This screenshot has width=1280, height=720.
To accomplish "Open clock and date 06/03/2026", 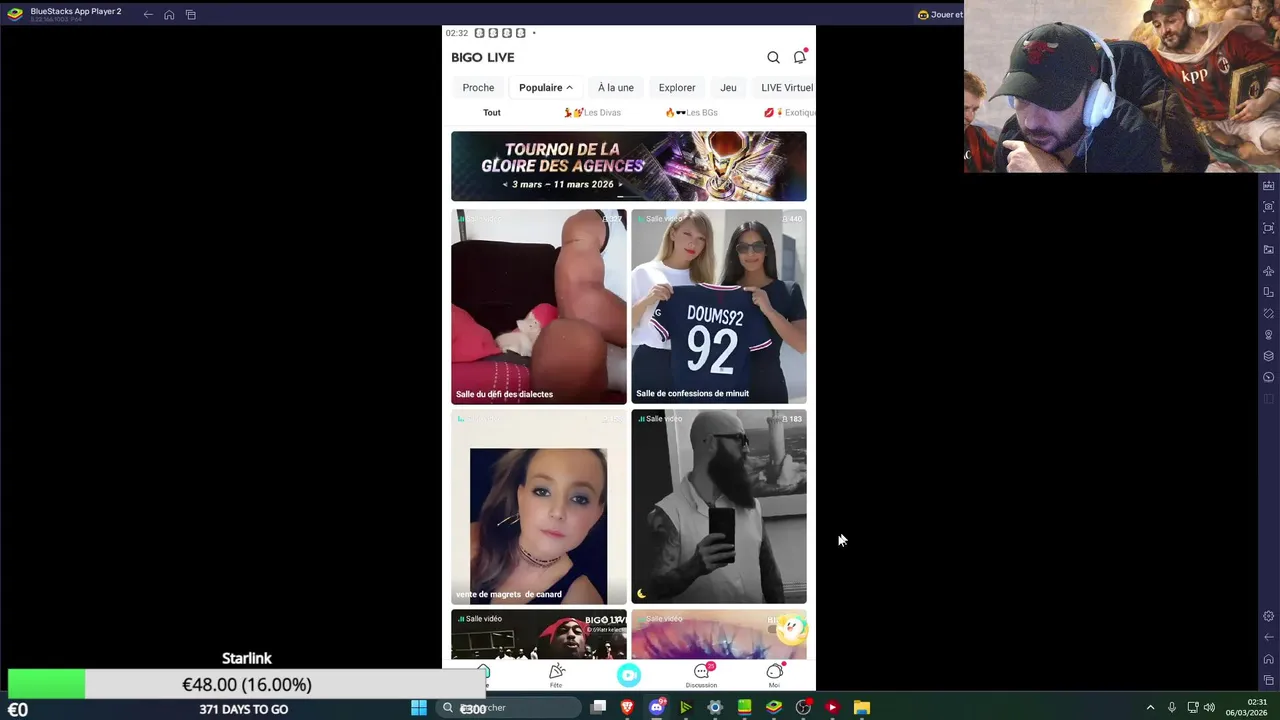I will point(1246,708).
